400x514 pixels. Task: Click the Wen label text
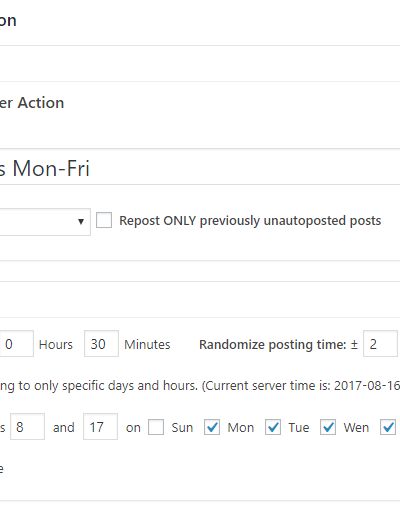point(356,427)
